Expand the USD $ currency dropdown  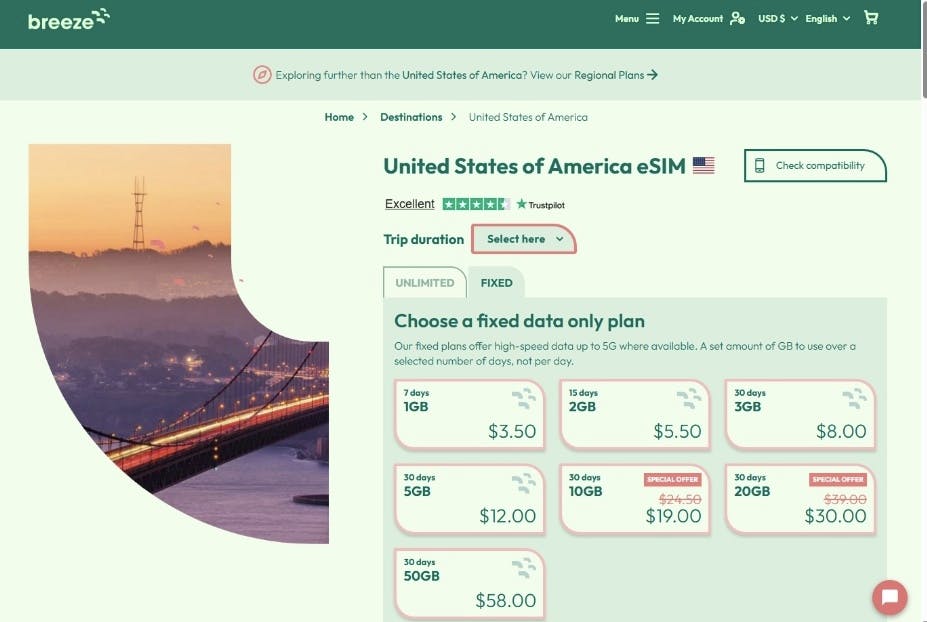tap(778, 18)
